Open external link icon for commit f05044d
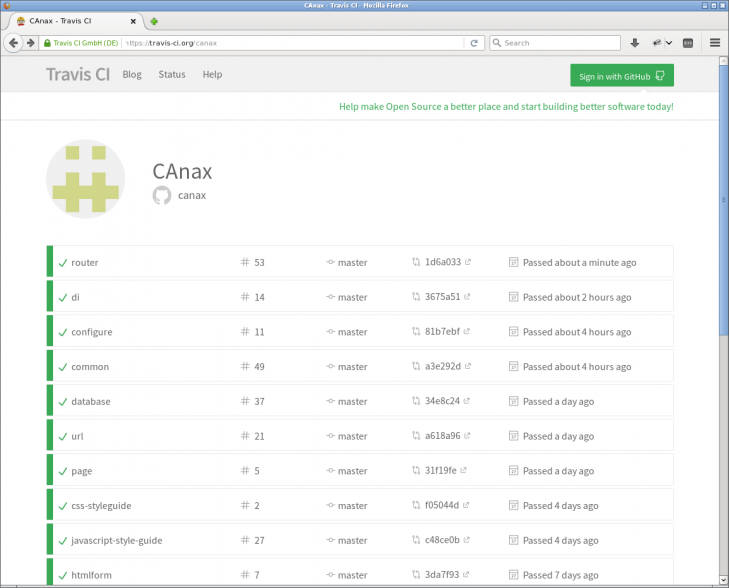Viewport: 729px width, 588px height. [466, 505]
